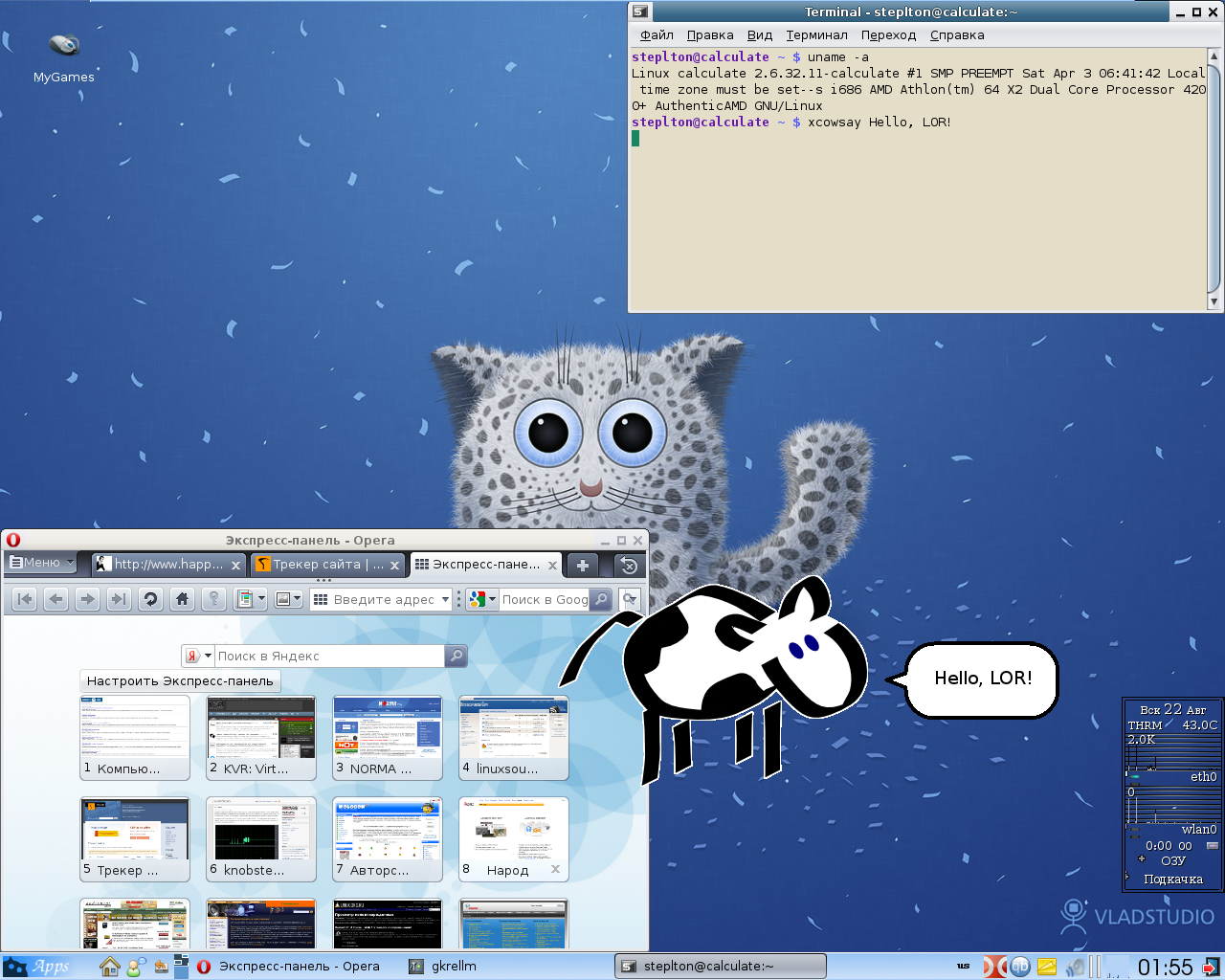The image size is (1225, 980).
Task: Open terminal Файл menu
Action: point(657,35)
